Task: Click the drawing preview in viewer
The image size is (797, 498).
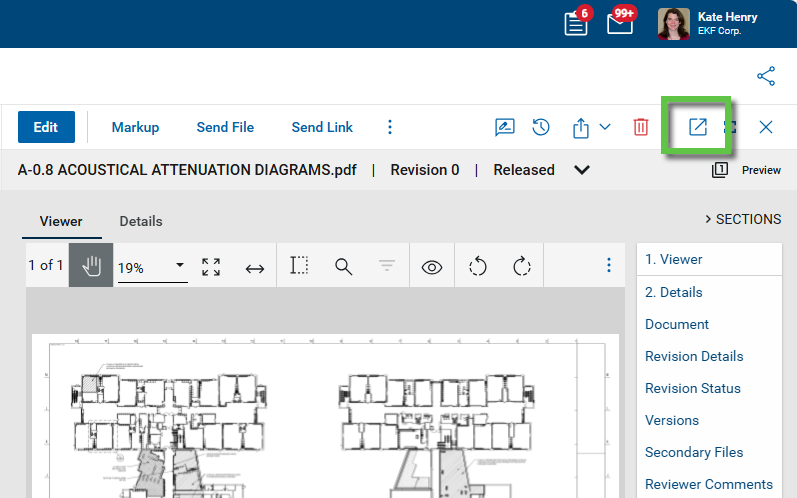Action: [x=325, y=420]
